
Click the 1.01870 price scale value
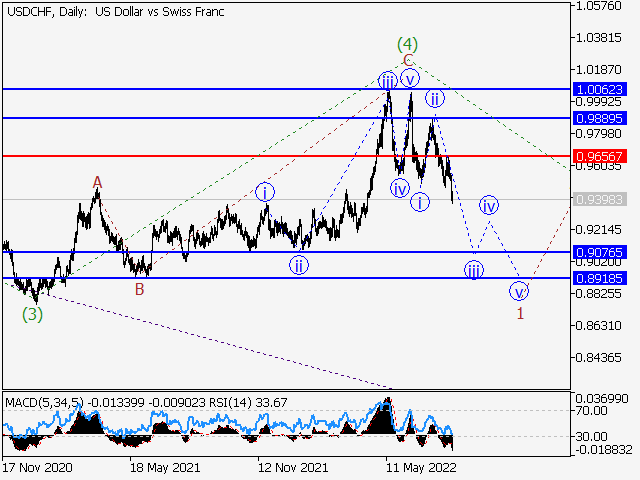(598, 69)
